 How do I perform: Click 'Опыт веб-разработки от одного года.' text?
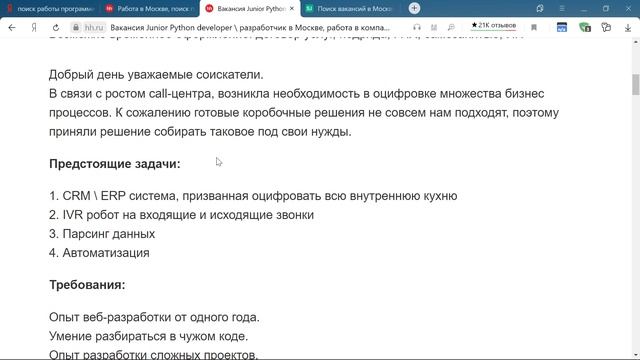[154, 317]
